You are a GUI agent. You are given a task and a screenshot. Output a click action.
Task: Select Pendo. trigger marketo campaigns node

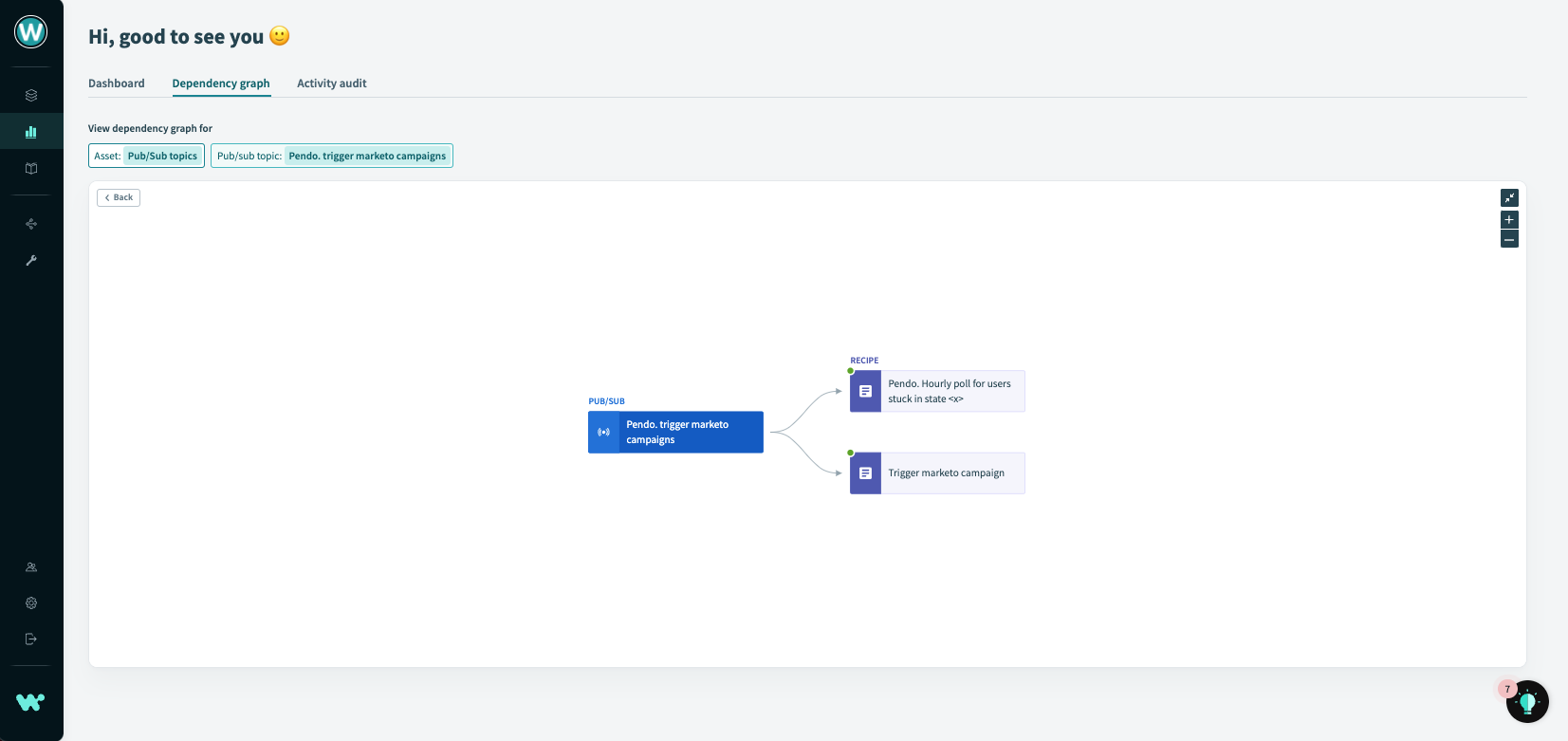click(x=675, y=432)
